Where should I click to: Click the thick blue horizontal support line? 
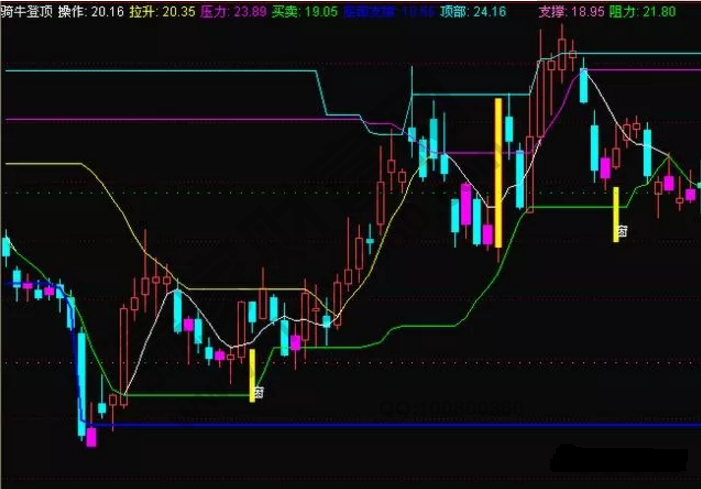point(393,425)
